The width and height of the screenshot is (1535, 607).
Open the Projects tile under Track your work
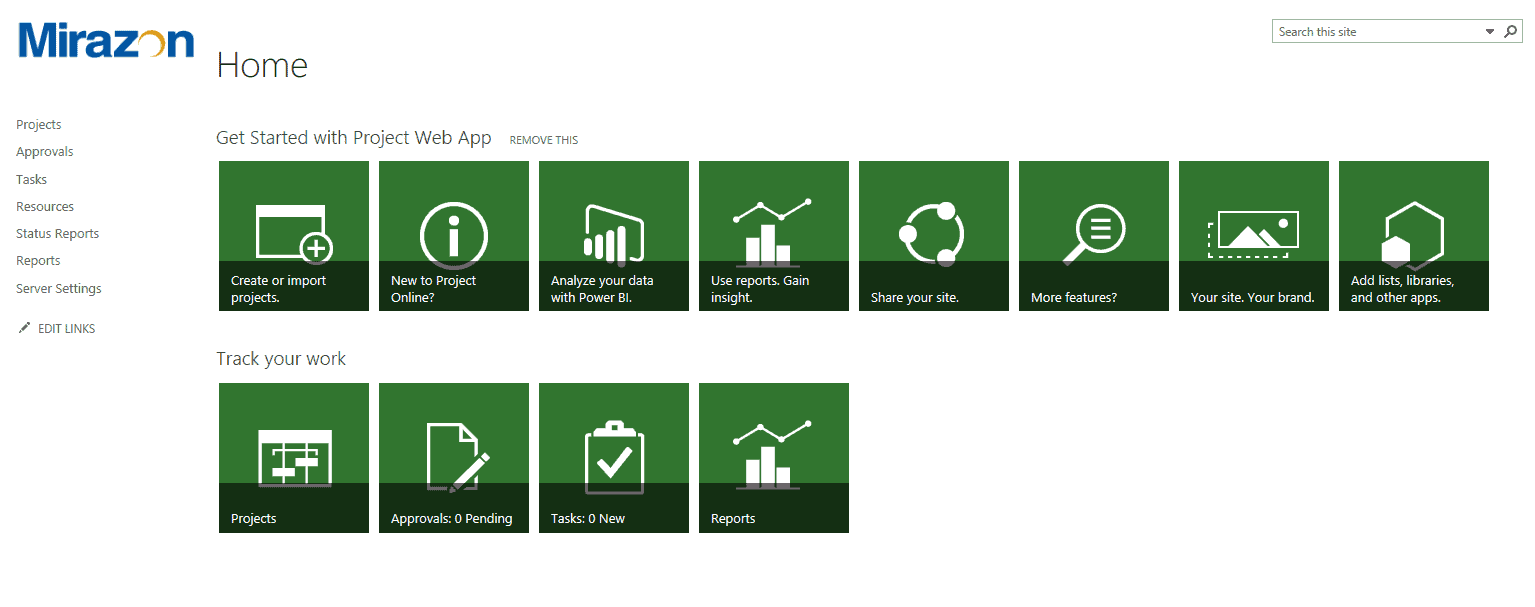pos(294,458)
